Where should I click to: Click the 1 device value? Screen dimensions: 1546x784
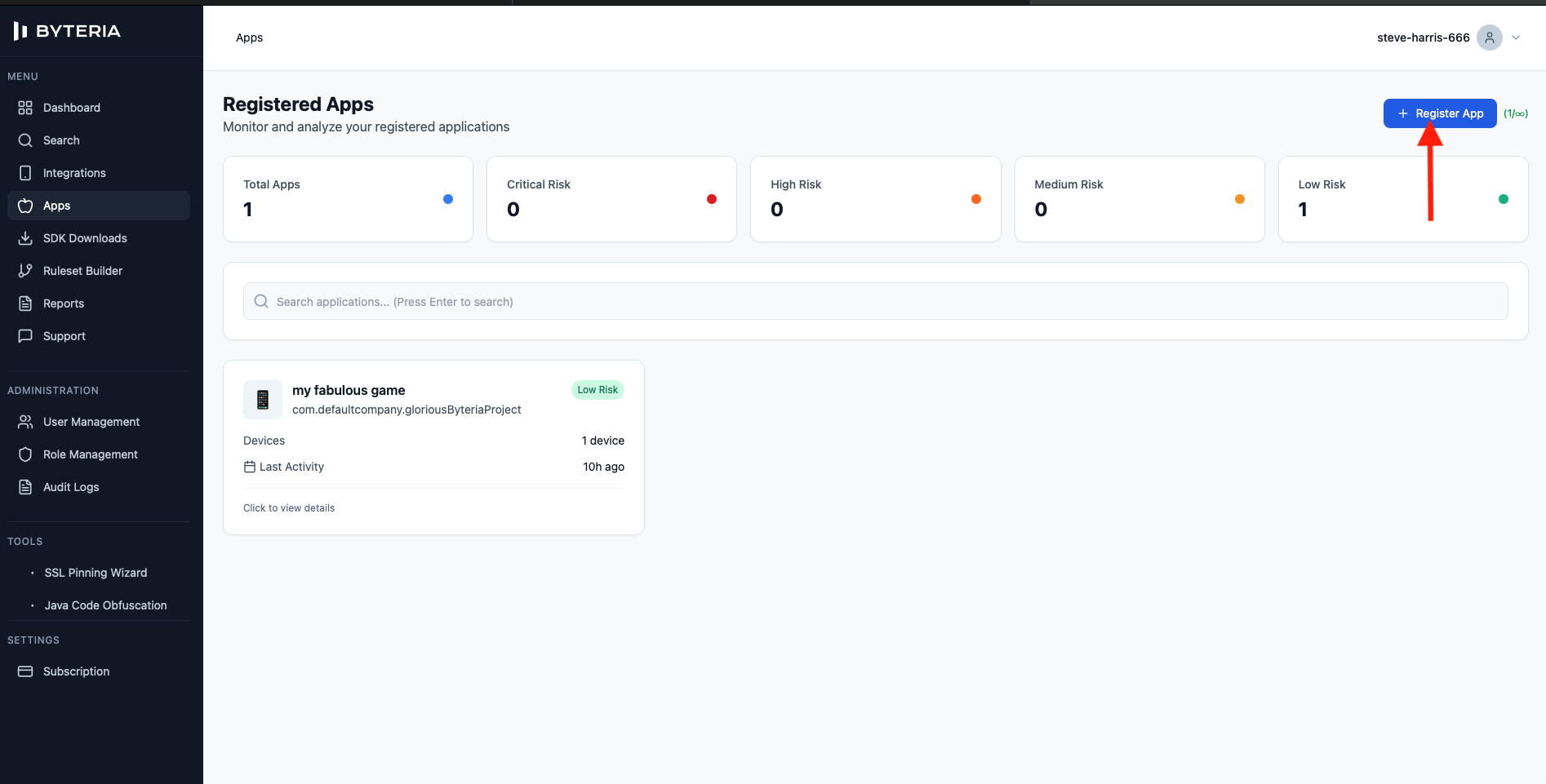[603, 441]
